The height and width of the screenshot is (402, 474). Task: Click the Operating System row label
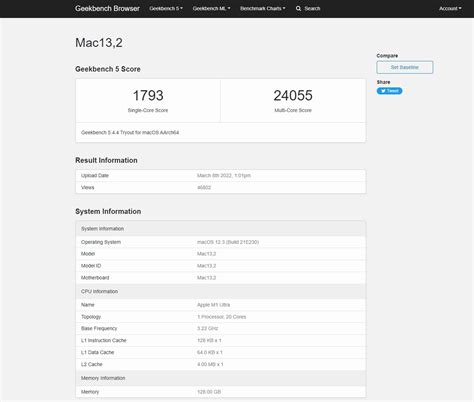[x=101, y=242]
